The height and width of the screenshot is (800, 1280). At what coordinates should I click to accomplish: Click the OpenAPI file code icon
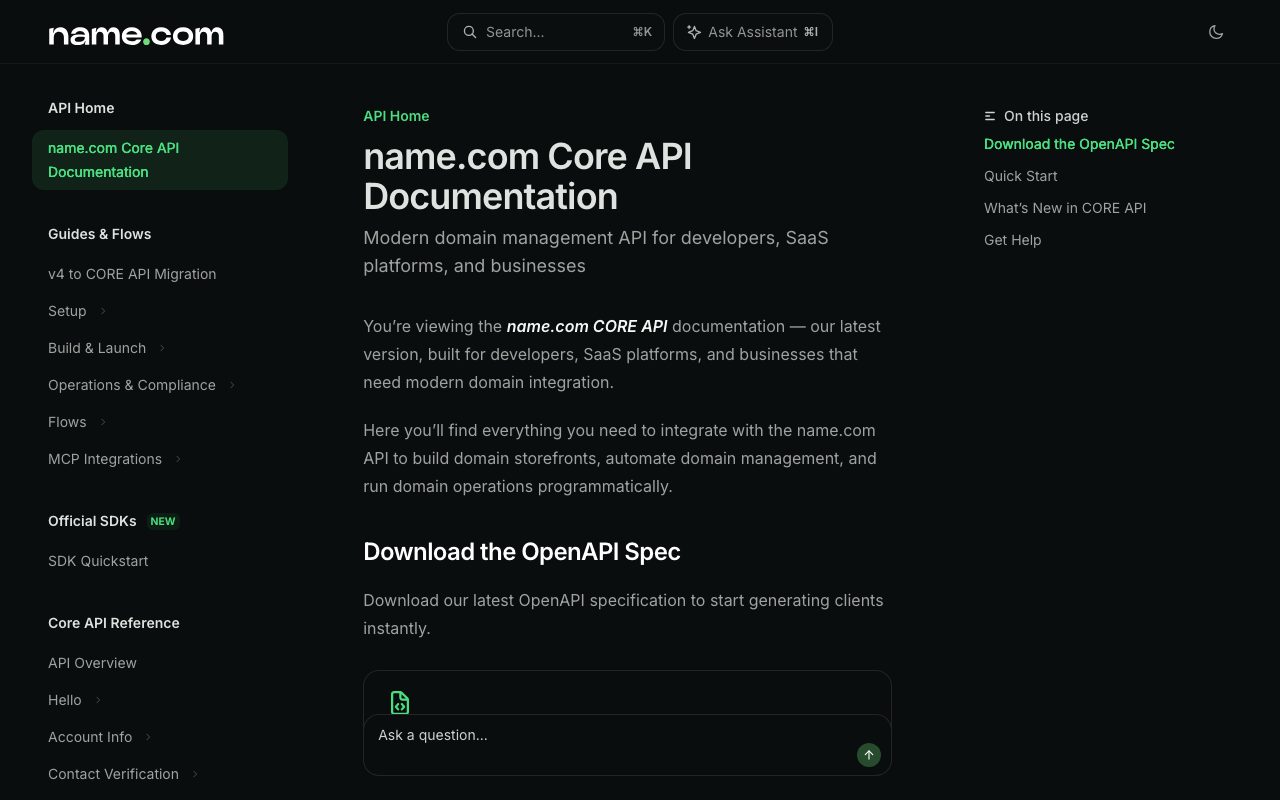point(400,702)
